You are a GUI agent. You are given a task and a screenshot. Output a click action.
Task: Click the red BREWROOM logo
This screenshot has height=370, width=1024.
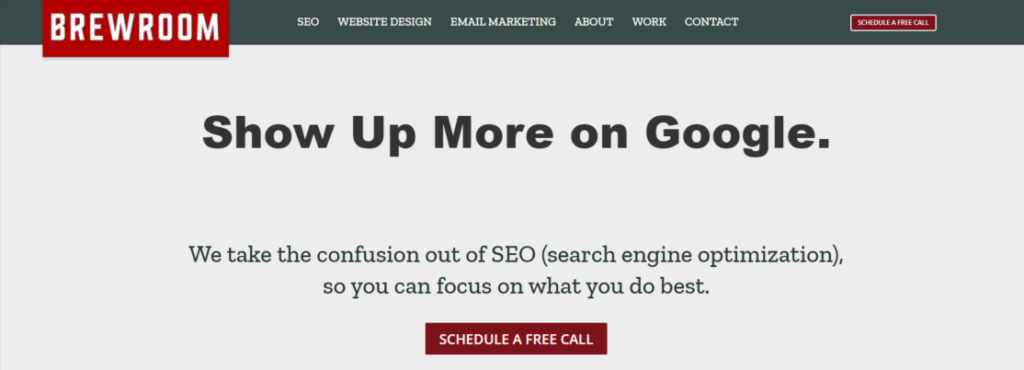pyautogui.click(x=136, y=28)
